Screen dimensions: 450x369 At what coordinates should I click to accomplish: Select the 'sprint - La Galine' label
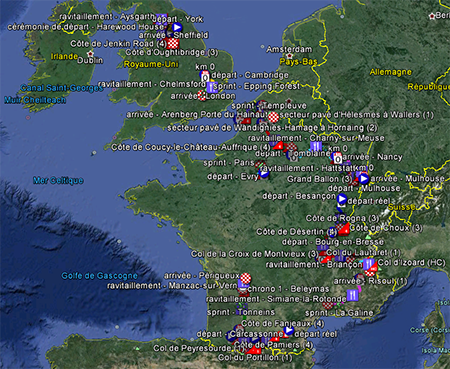click(x=339, y=313)
